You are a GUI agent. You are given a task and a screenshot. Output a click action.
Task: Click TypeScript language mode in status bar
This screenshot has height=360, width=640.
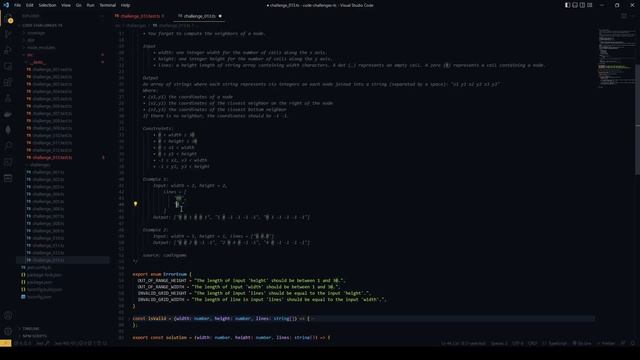point(555,343)
